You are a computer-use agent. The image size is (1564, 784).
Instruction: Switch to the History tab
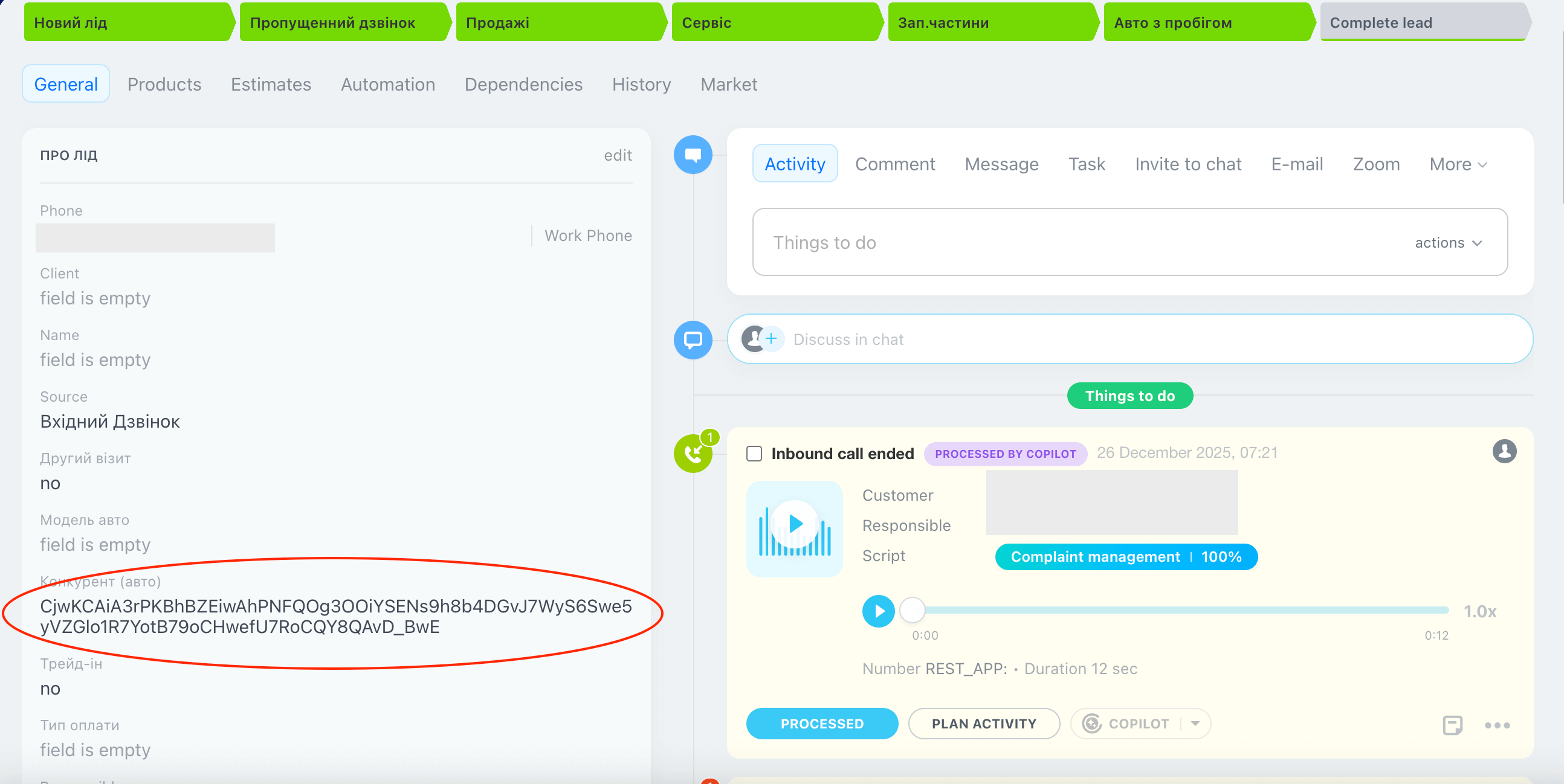pos(641,85)
